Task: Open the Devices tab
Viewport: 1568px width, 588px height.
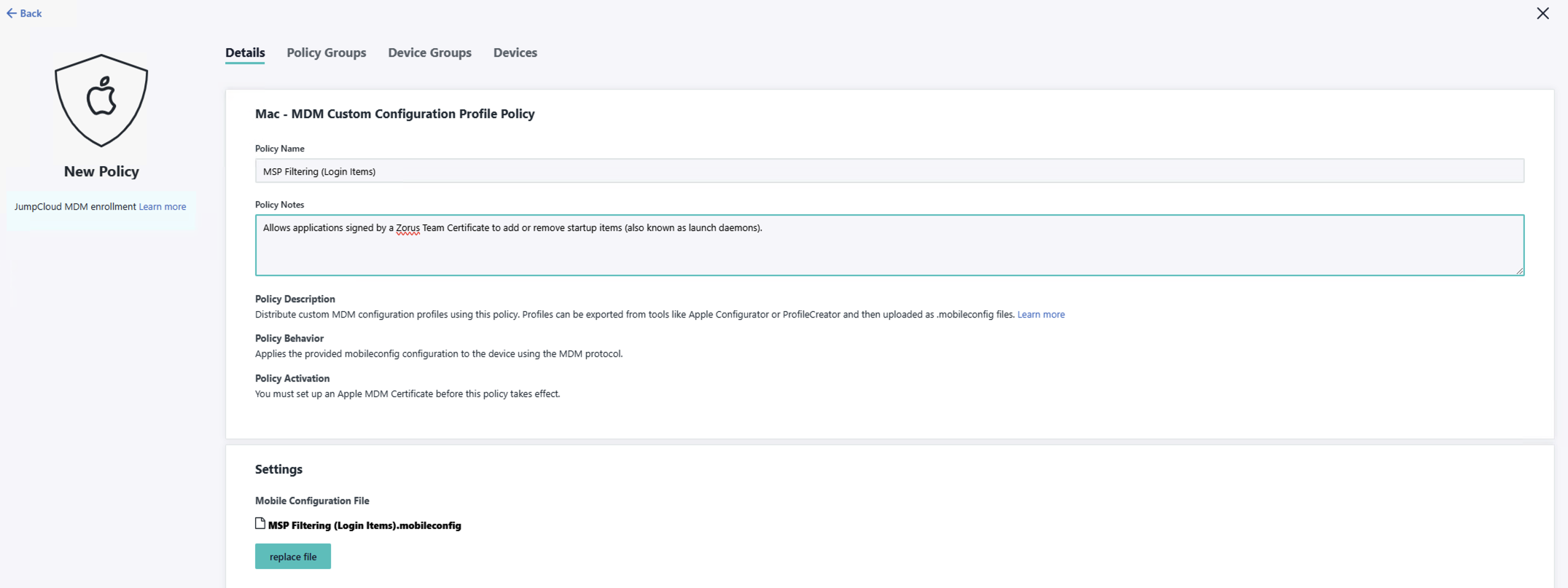Action: 515,52
